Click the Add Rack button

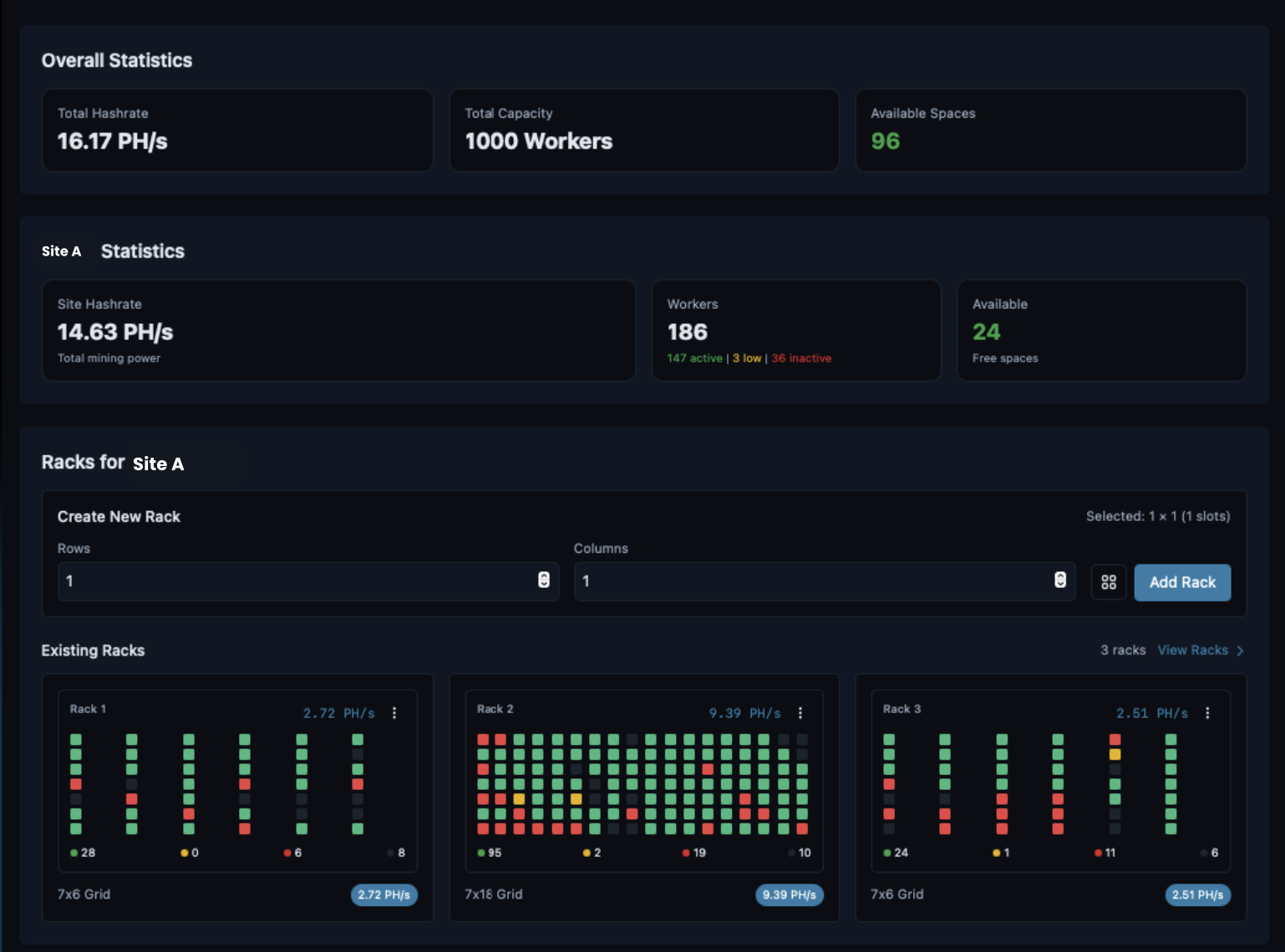click(1182, 582)
